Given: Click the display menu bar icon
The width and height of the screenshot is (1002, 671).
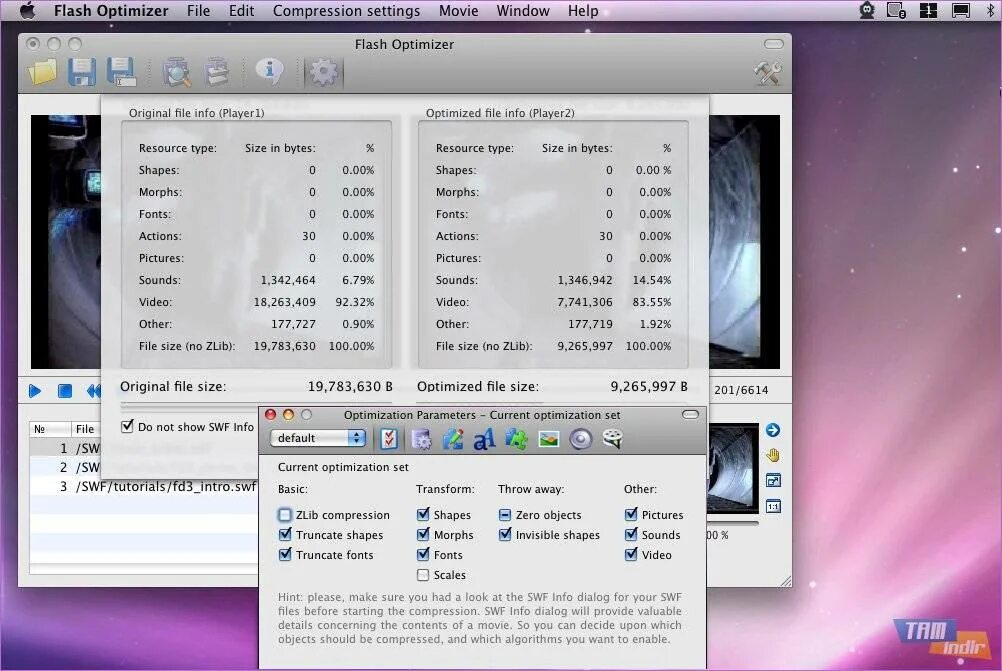Looking at the screenshot, I should click(x=960, y=10).
